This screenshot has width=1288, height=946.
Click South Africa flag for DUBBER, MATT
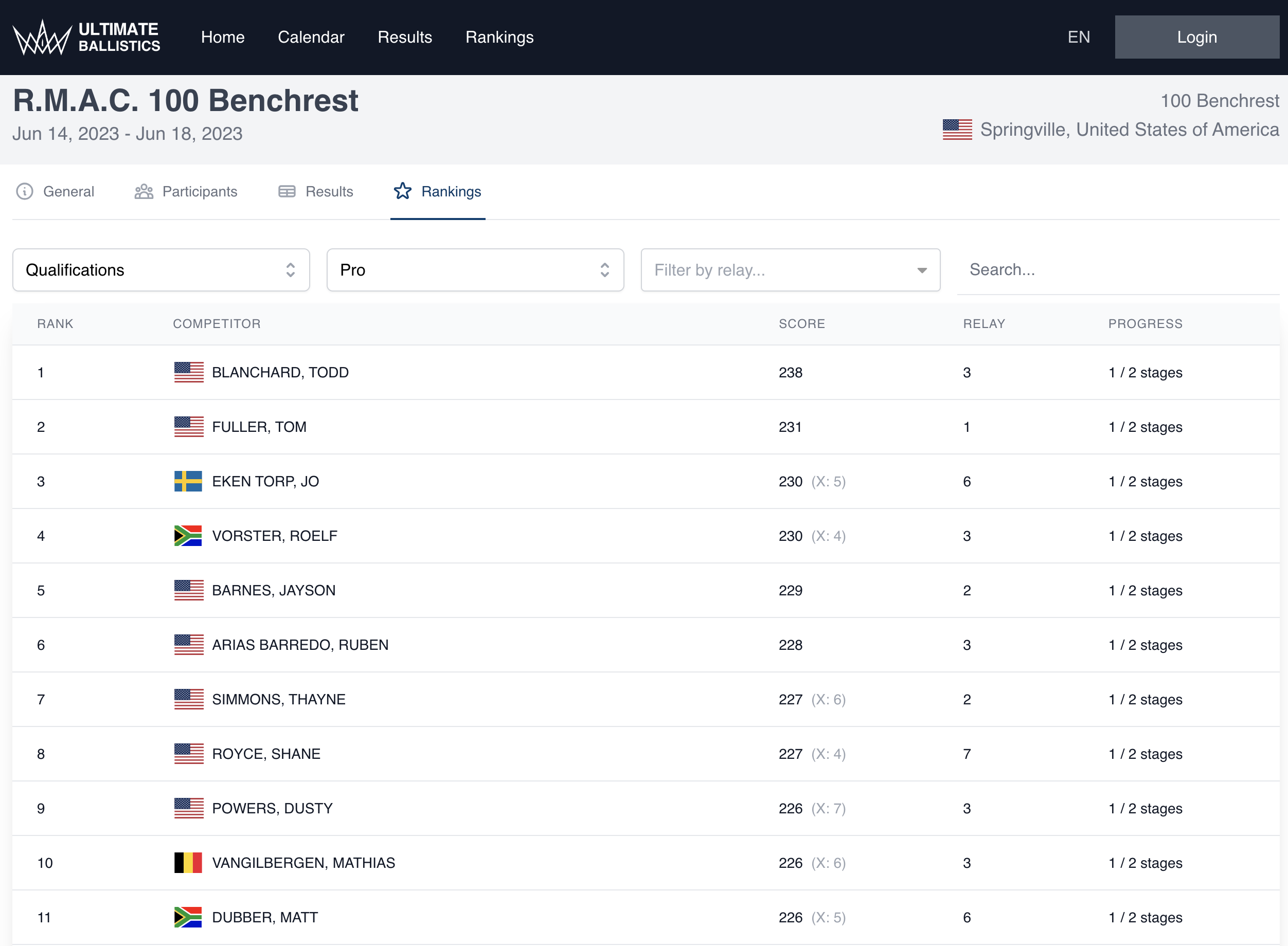(x=188, y=917)
